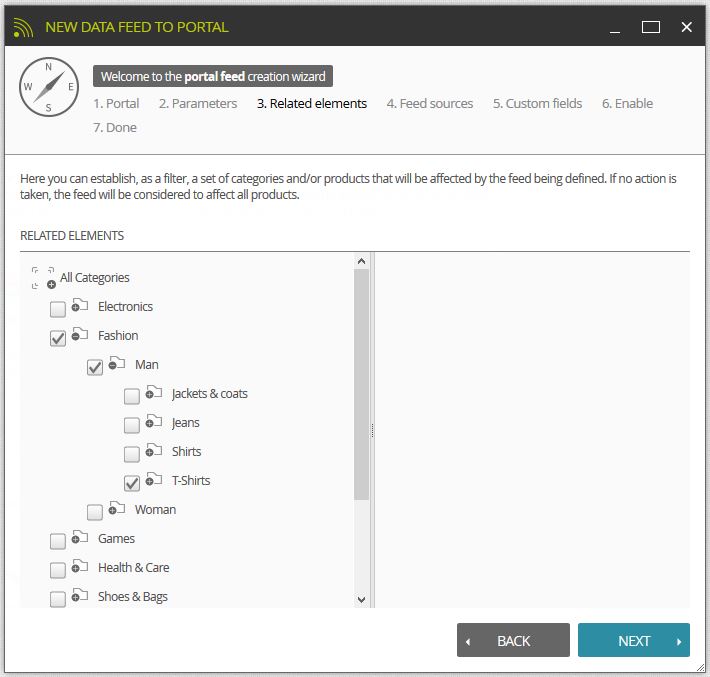Screen dimensions: 710x677
Task: Expand the T-Shirts folder icon
Action: 154,479
